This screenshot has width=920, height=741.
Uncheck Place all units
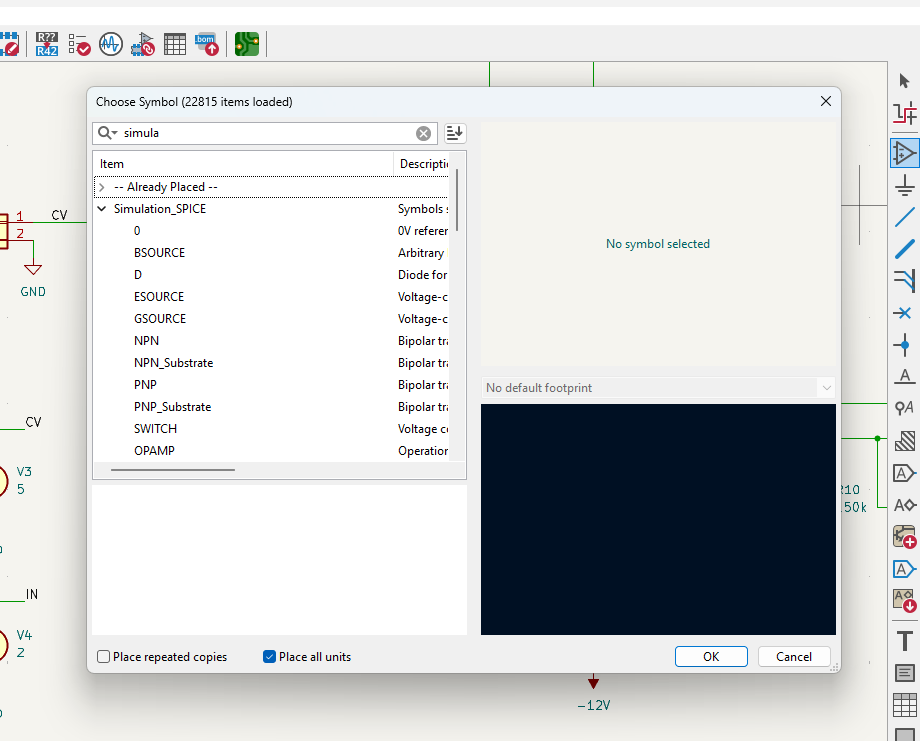click(307, 657)
